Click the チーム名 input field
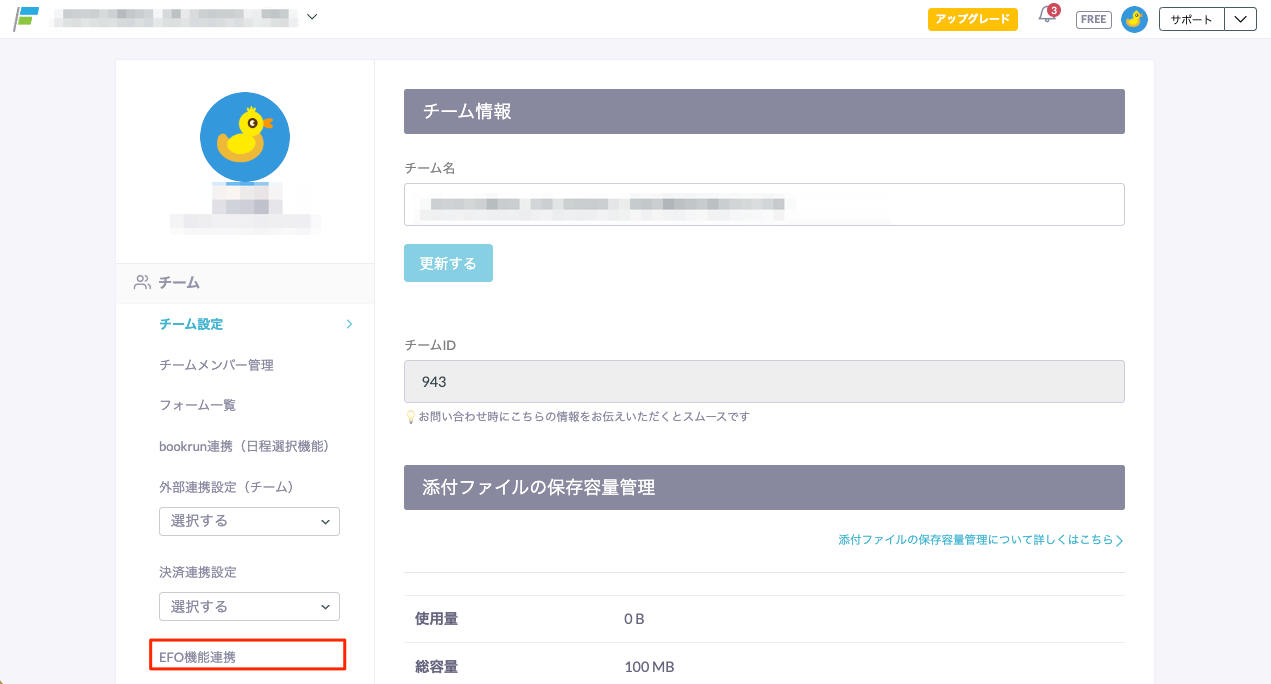The height and width of the screenshot is (684, 1271). pos(764,205)
